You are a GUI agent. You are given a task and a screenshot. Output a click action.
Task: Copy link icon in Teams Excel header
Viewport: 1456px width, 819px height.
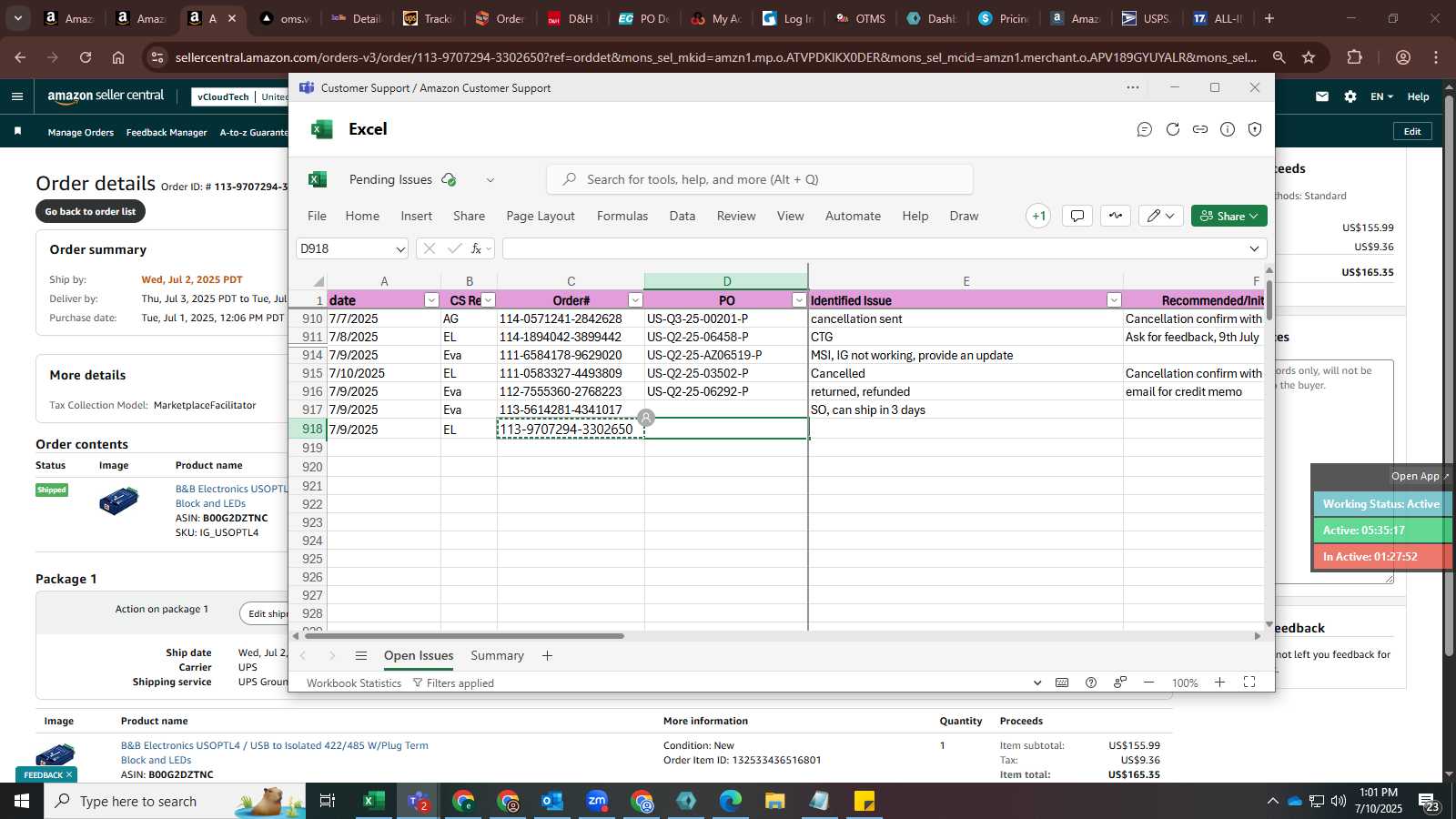click(x=1200, y=129)
